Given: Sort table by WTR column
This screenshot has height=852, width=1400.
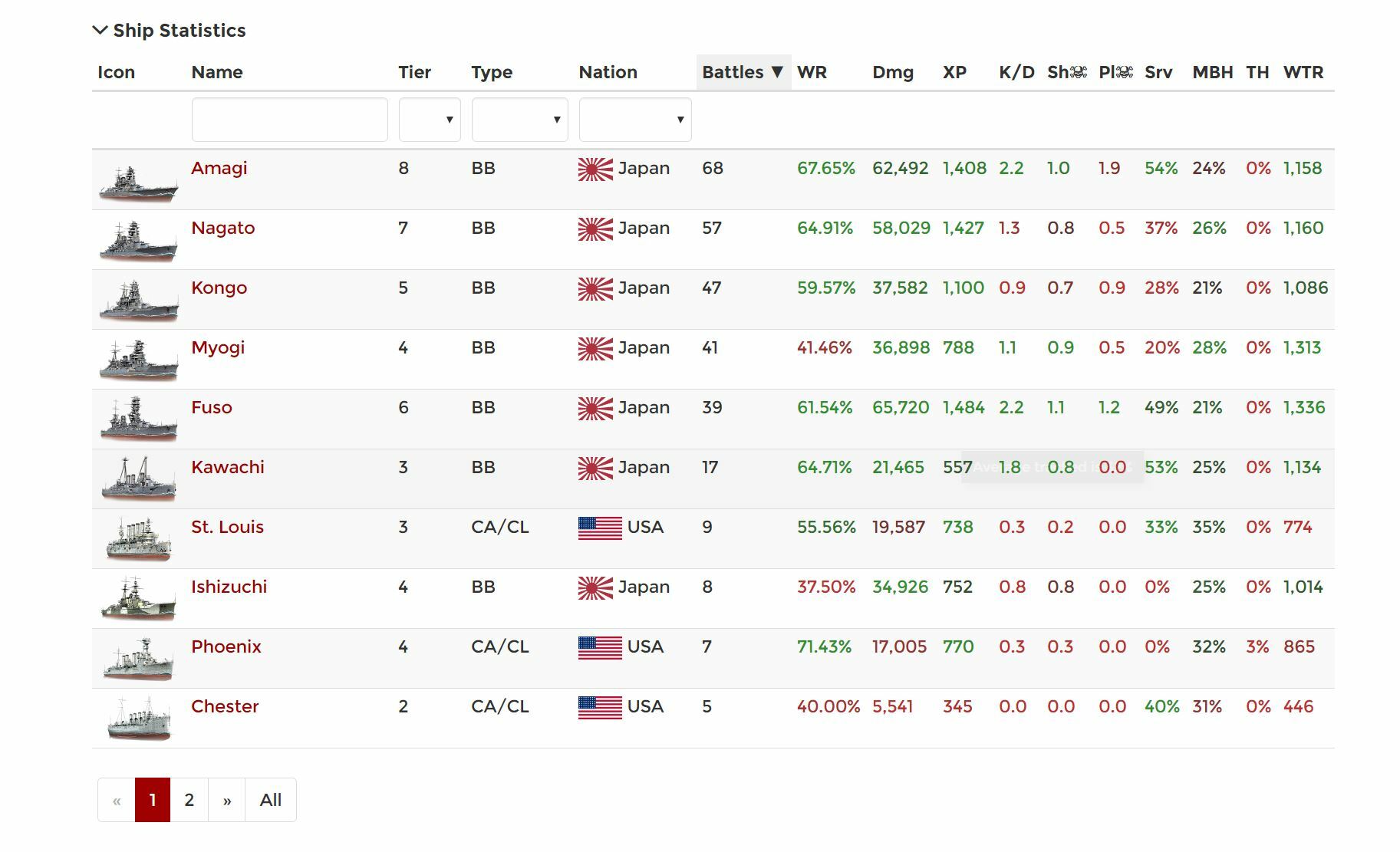Looking at the screenshot, I should tap(1303, 72).
